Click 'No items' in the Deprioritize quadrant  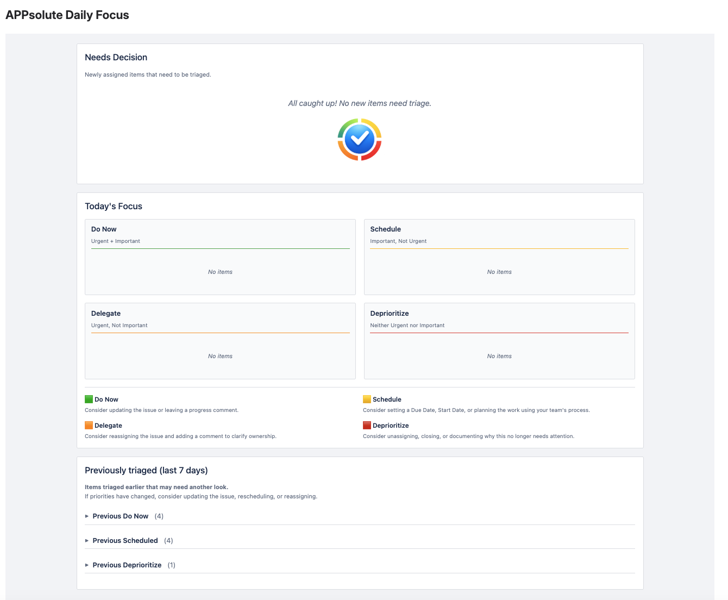499,356
